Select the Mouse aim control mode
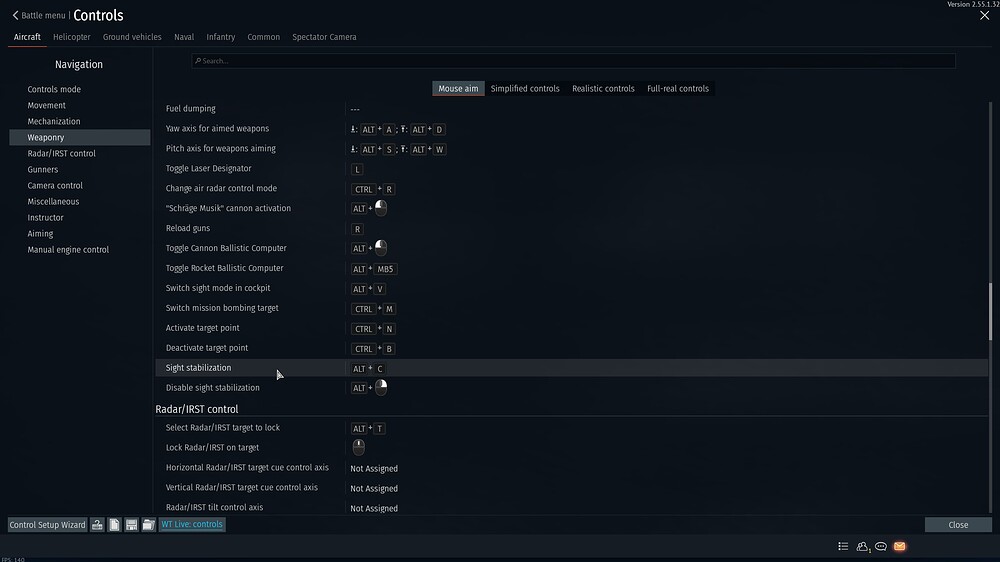Image resolution: width=1000 pixels, height=562 pixels. (x=458, y=88)
